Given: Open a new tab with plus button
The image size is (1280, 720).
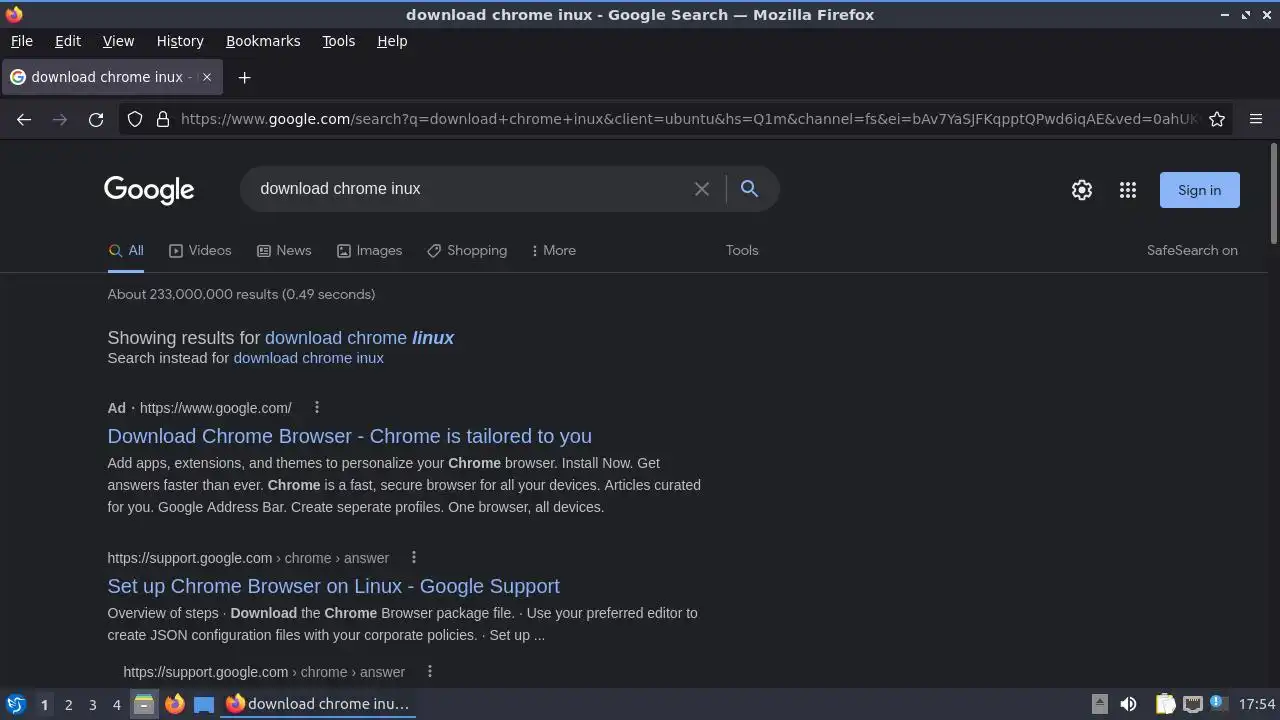Looking at the screenshot, I should (244, 77).
